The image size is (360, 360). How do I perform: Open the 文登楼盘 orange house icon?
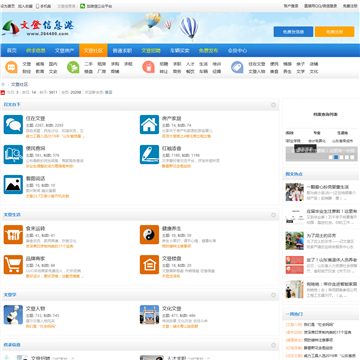point(149,265)
